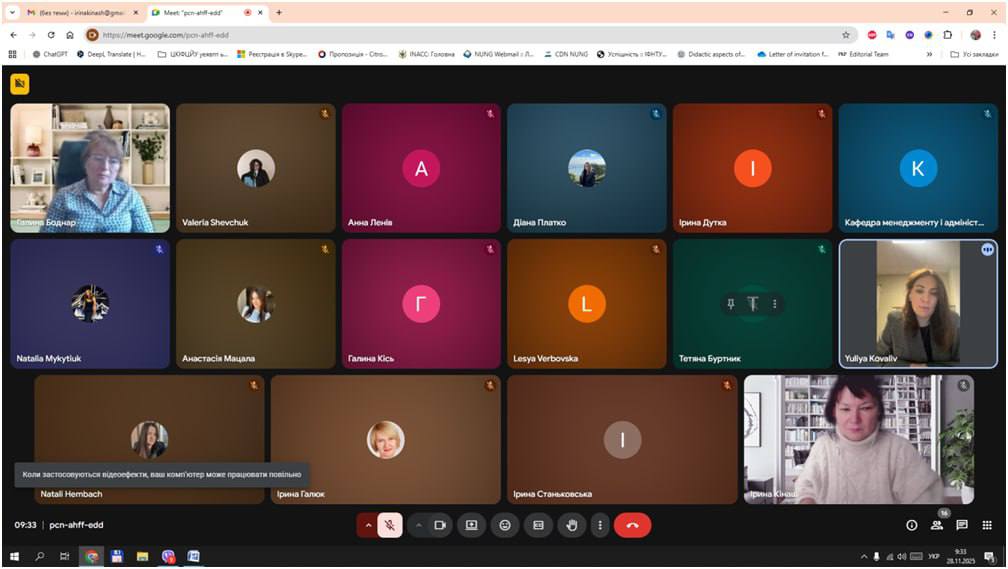Screen dimensions: 1008x569
Task: Expand the video settings arrow beside camera
Action: click(418, 525)
